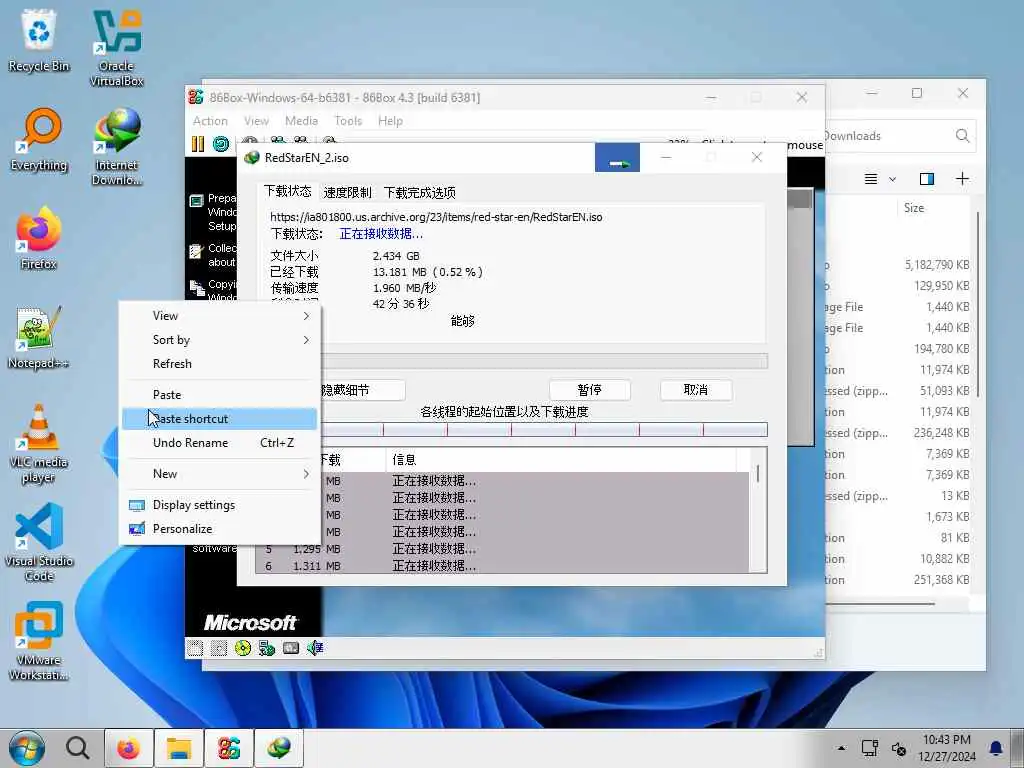This screenshot has height=768, width=1024.
Task: Click the turquoise hard reset icon in 86Box
Action: click(221, 144)
